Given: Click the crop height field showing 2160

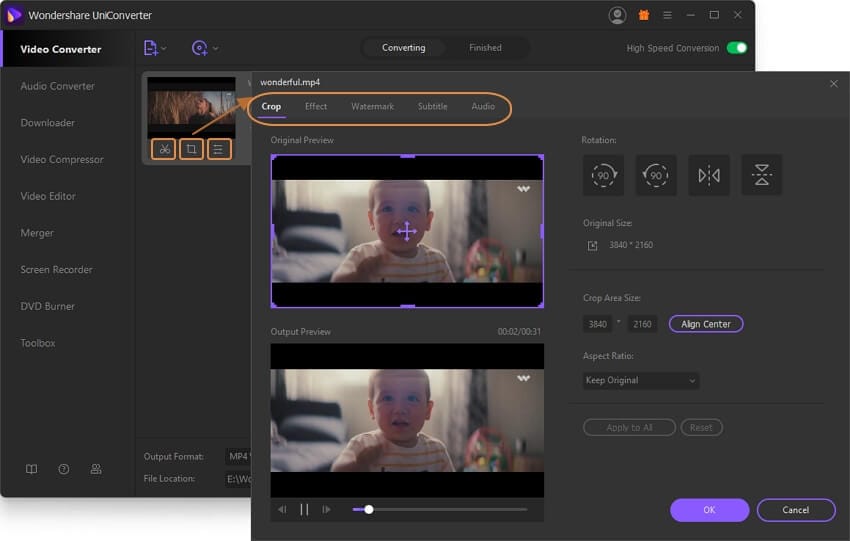Looking at the screenshot, I should [x=642, y=324].
